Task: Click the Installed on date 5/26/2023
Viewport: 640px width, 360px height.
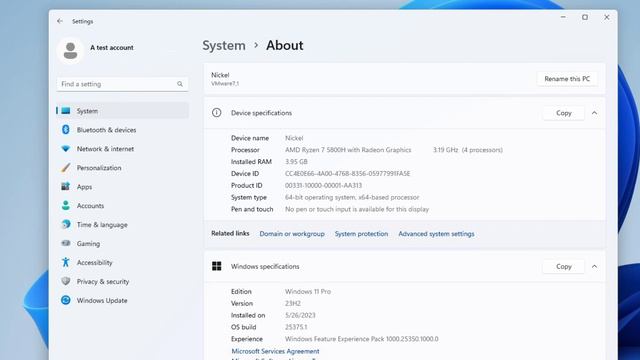Action: 300,315
